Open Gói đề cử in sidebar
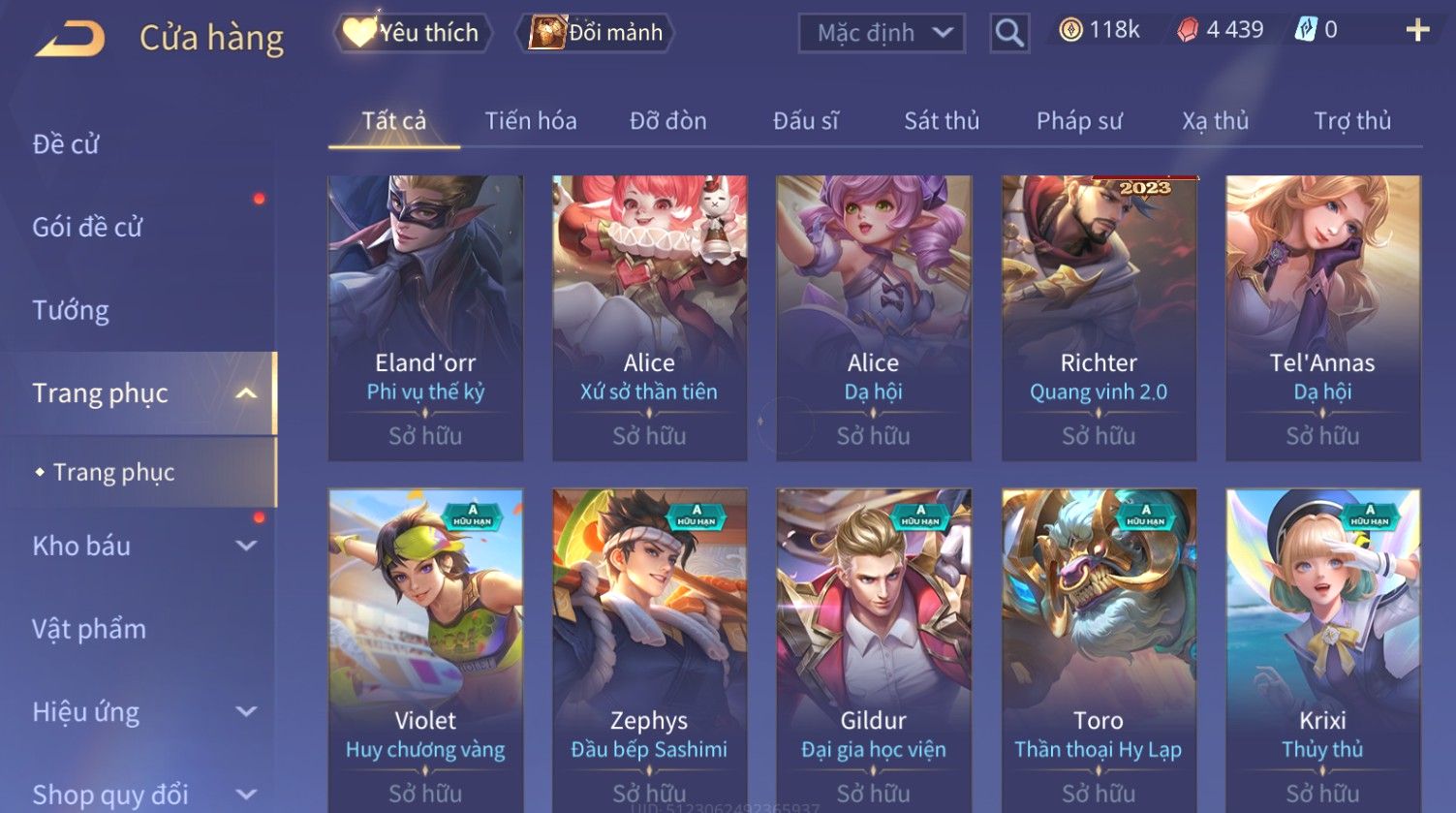The height and width of the screenshot is (813, 1456). tap(87, 227)
